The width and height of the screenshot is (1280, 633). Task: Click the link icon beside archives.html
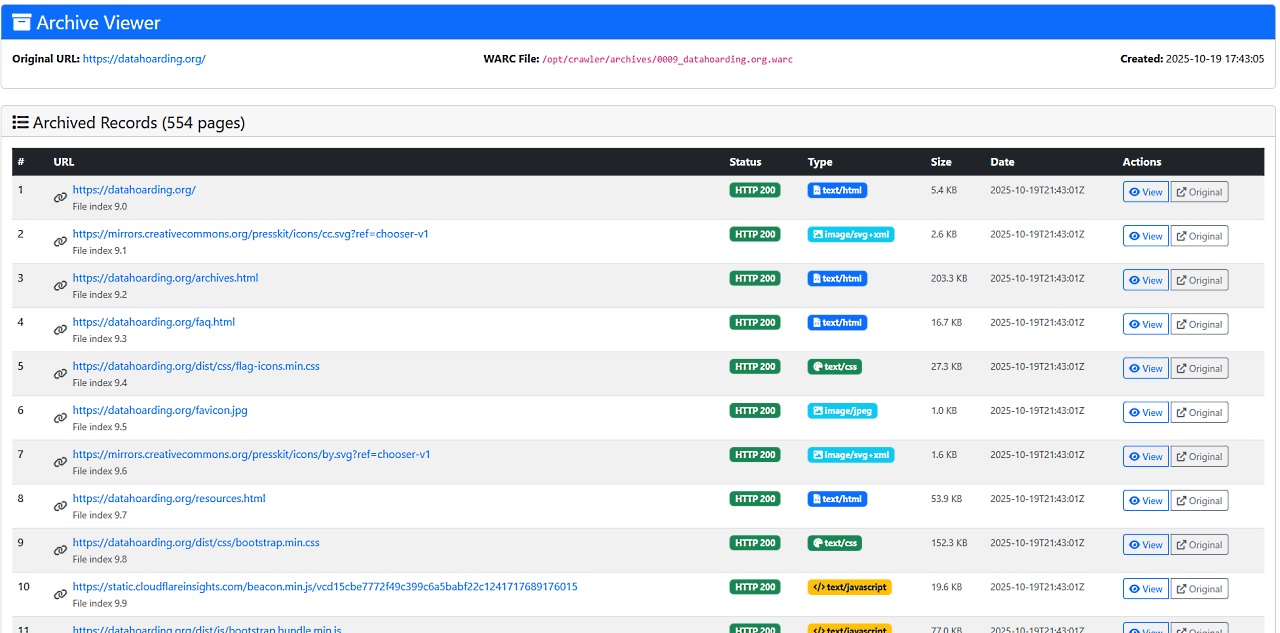(60, 286)
